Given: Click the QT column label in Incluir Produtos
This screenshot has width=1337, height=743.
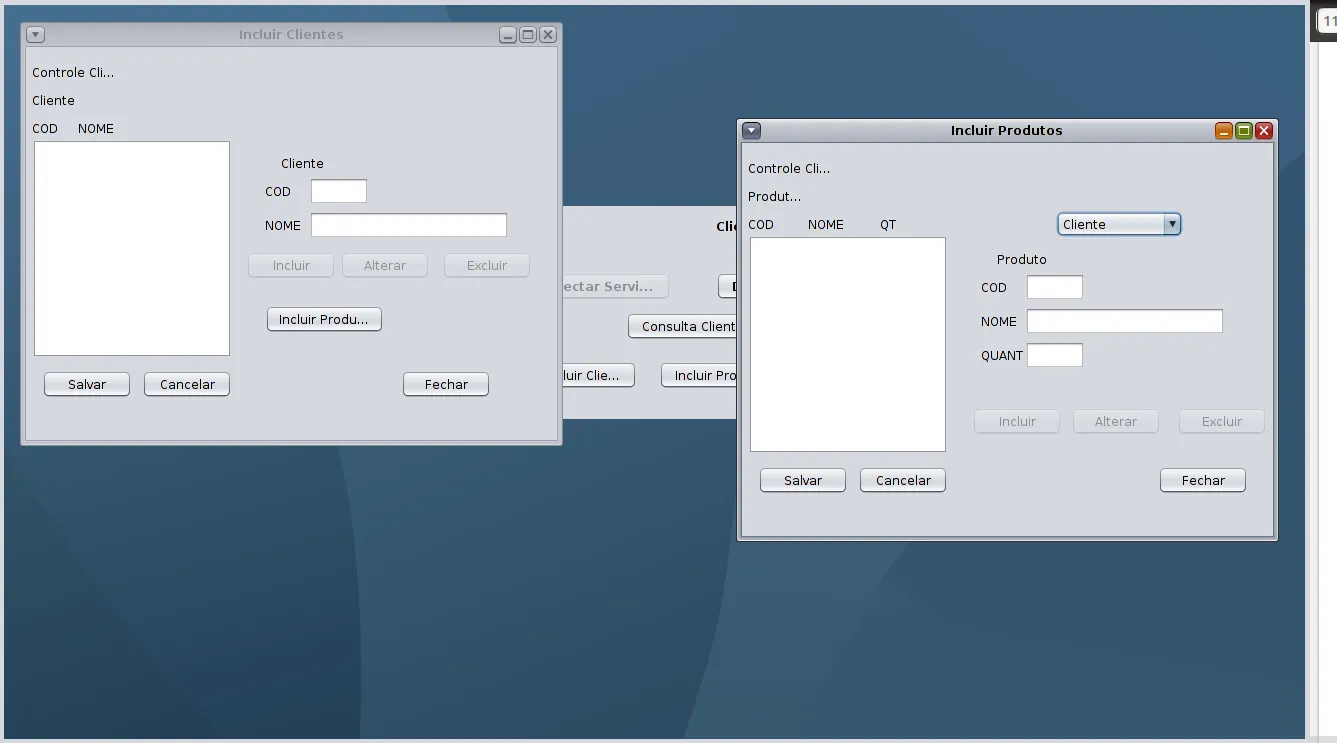Looking at the screenshot, I should tap(888, 224).
